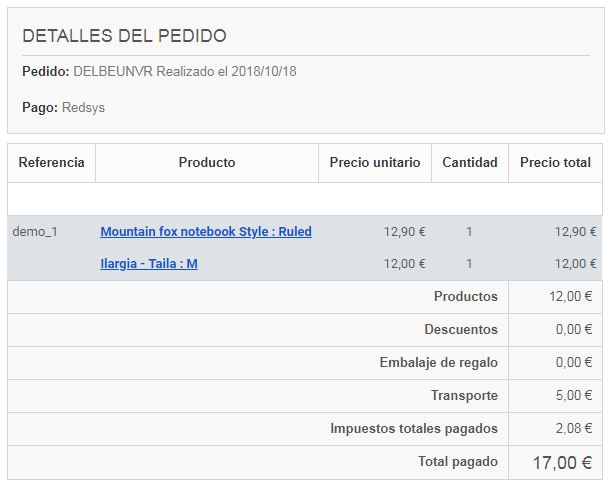
Task: Click the Producto column header
Action: coord(207,162)
